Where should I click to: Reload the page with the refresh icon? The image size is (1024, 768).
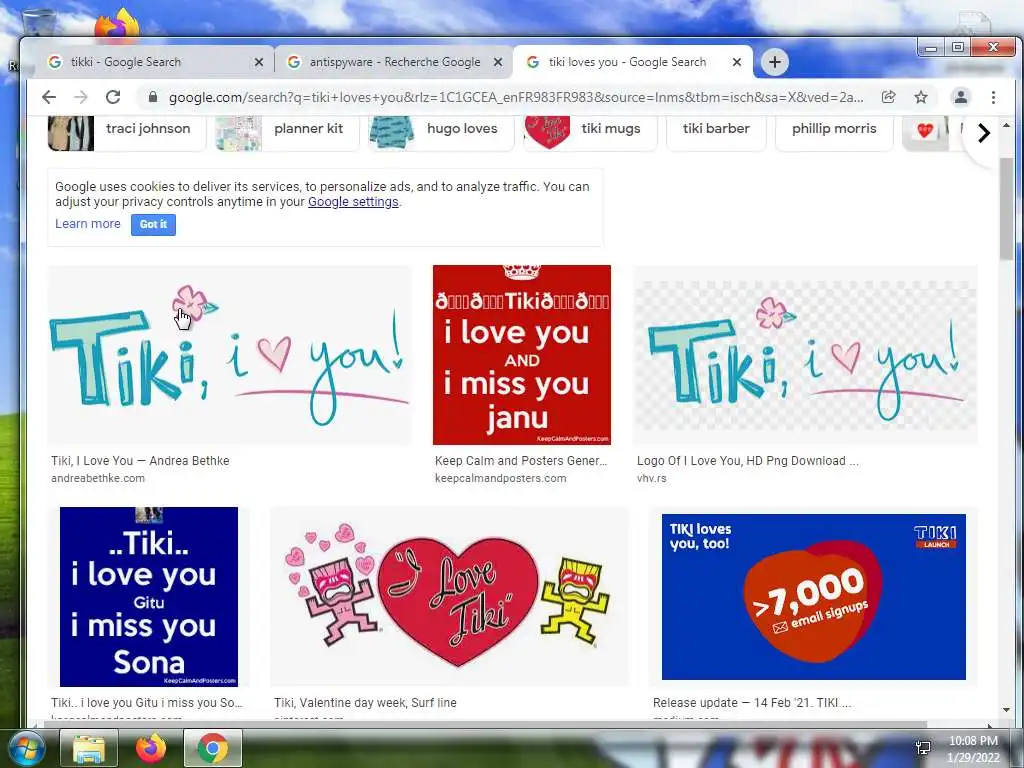coord(113,97)
